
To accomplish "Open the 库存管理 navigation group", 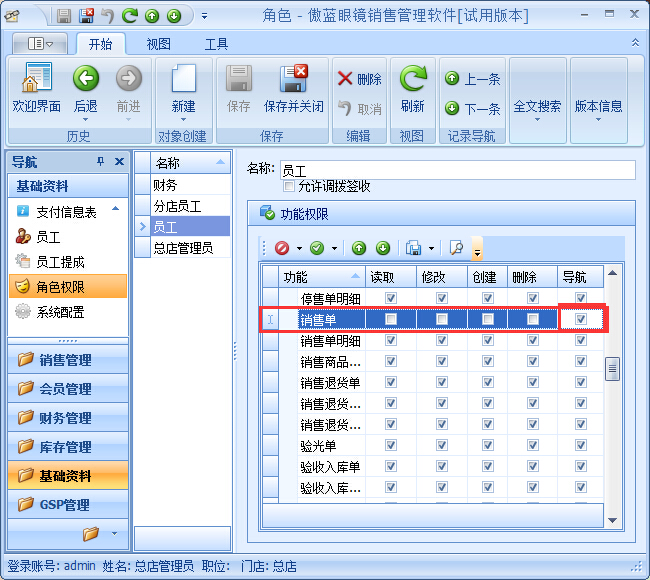I will (x=68, y=447).
